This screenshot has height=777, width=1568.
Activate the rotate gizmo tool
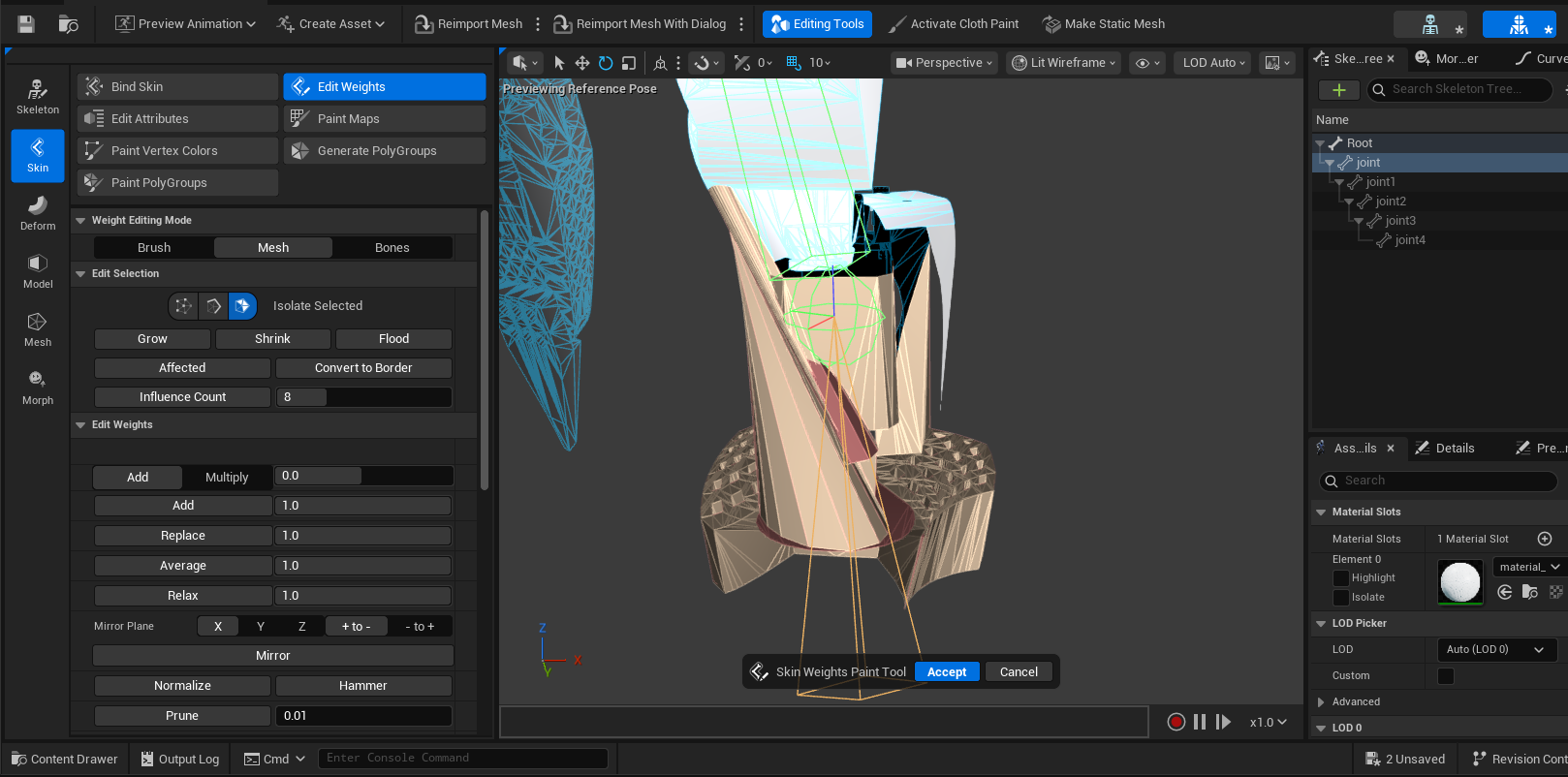606,63
